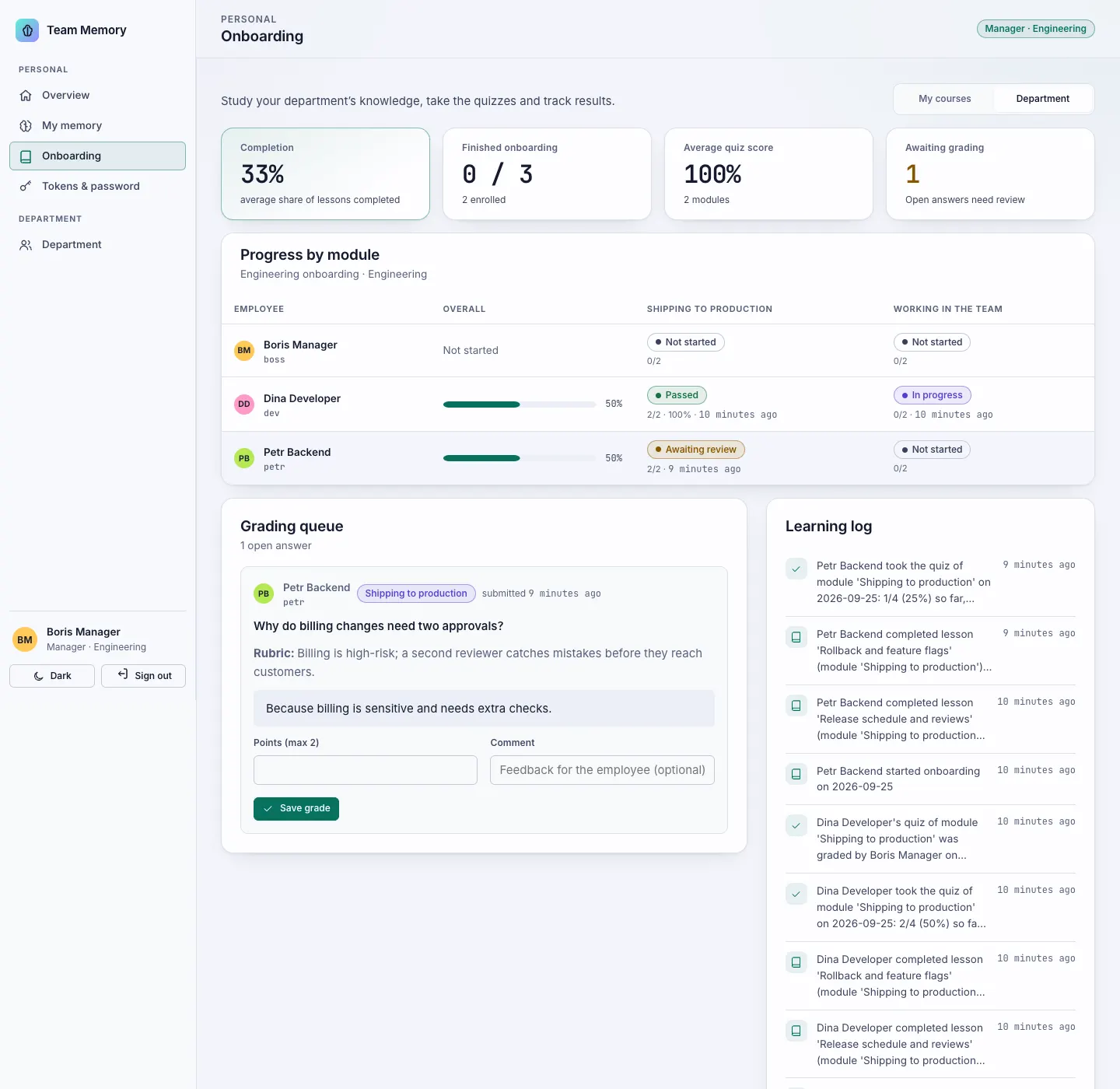
Task: Click the 'Finished onboarding' 0 / 3 card
Action: 547,173
